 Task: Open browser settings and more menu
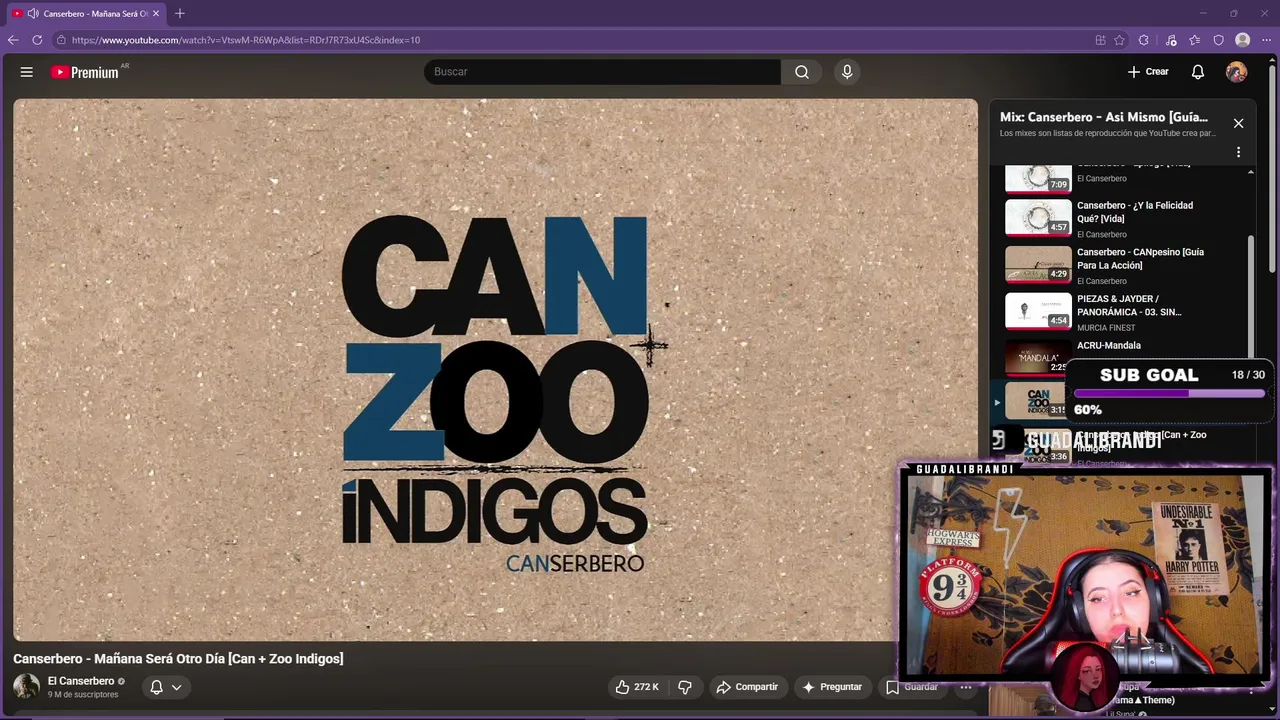coord(1266,40)
